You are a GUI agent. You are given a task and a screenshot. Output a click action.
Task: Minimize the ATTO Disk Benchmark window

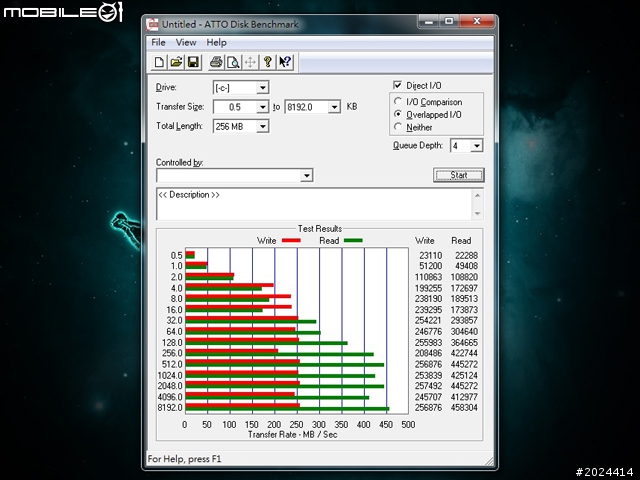coord(429,21)
